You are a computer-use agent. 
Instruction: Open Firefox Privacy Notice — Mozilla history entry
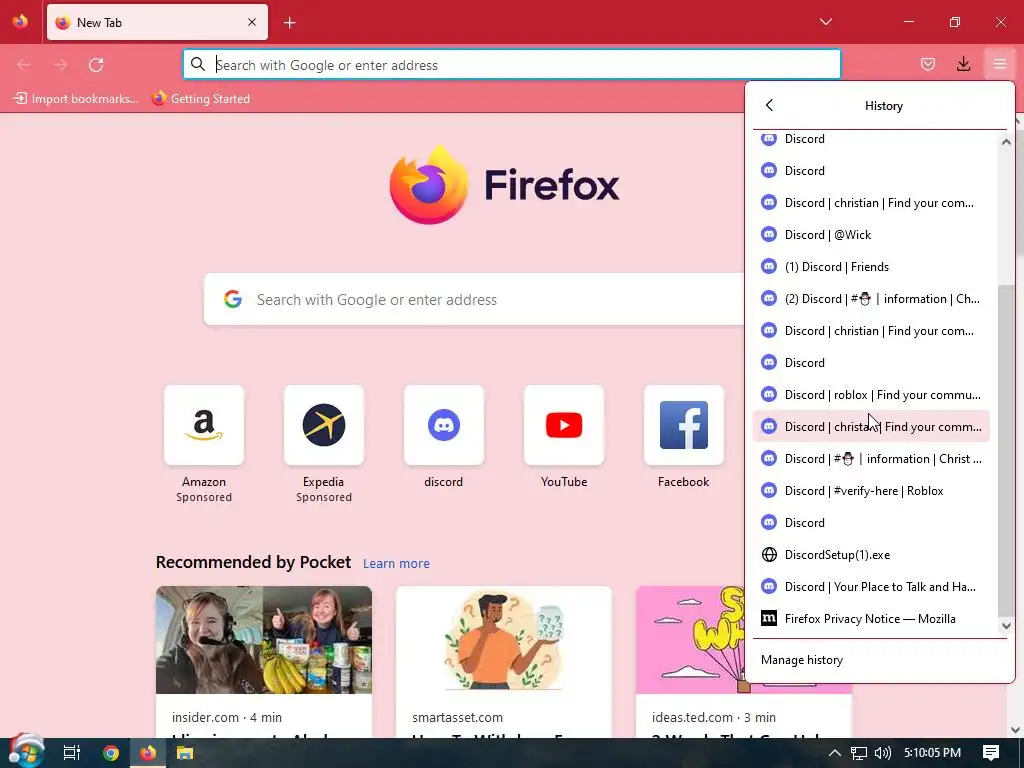tap(871, 618)
